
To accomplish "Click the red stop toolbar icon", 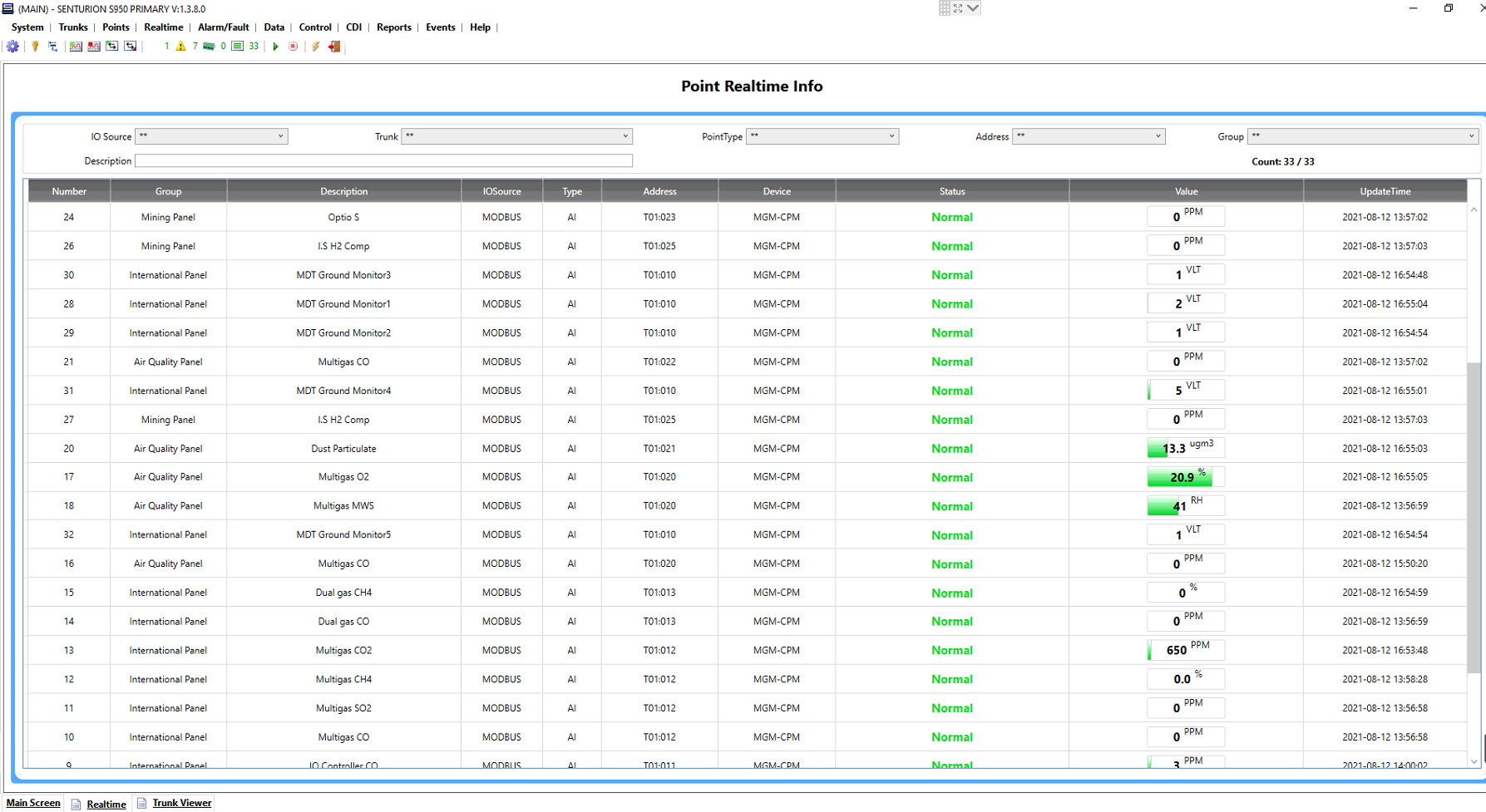I will click(x=293, y=47).
